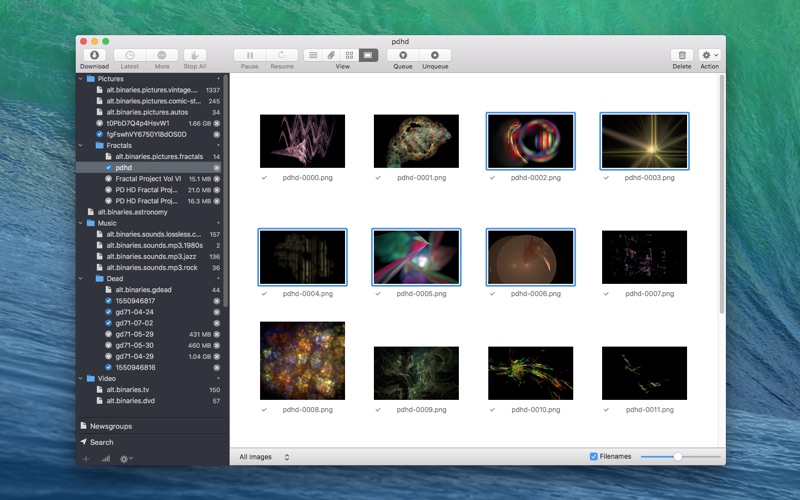The height and width of the screenshot is (500, 800).
Task: Adjust the thumbnail size slider
Action: [677, 457]
